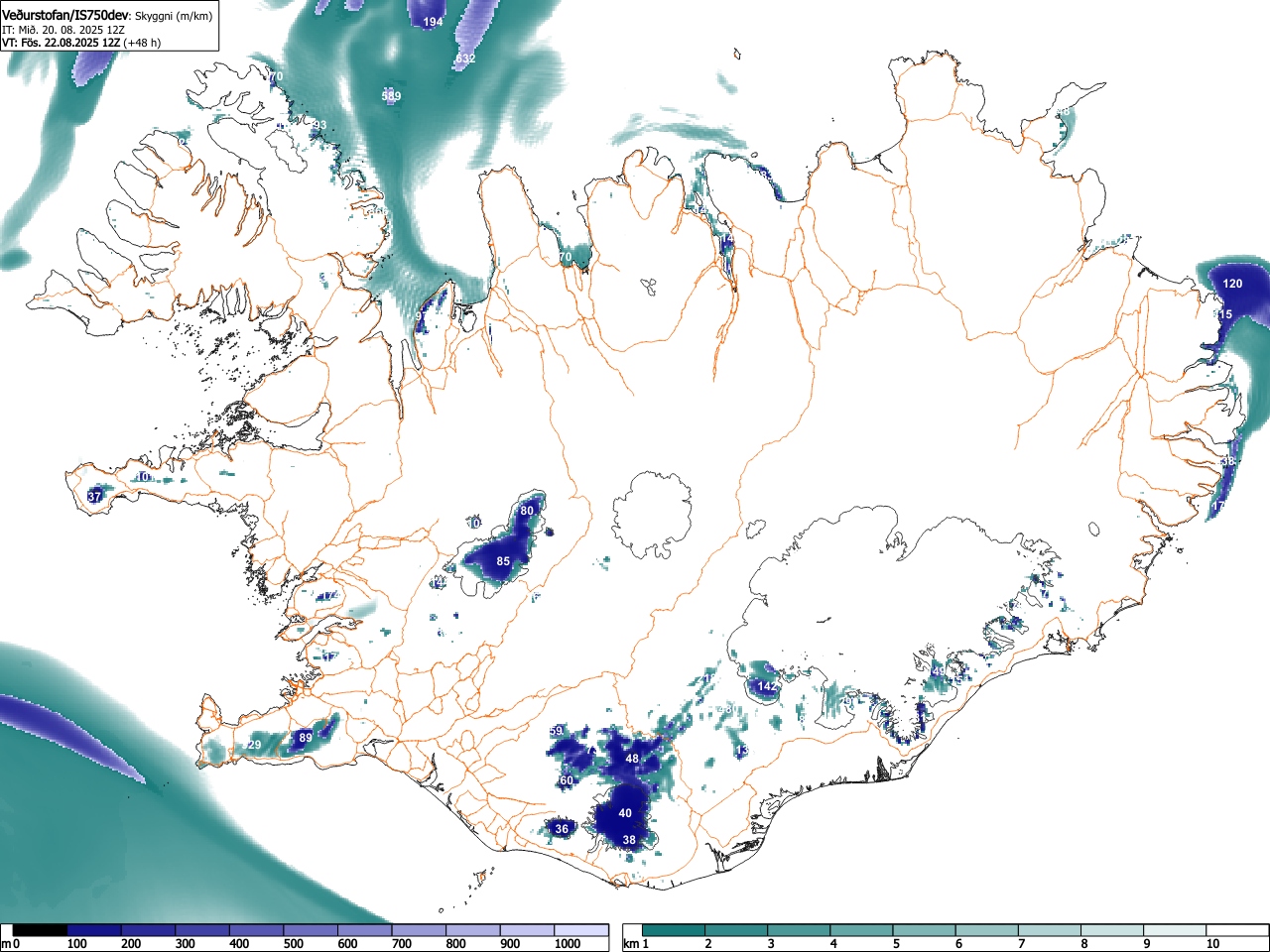The image size is (1270, 952).
Task: Click the 'm' unit label of the legend
Action: (x=7, y=944)
